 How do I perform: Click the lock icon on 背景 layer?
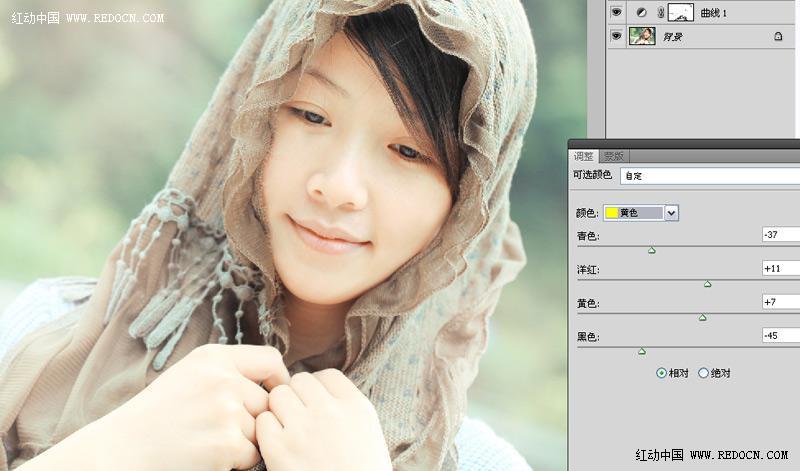tap(778, 36)
